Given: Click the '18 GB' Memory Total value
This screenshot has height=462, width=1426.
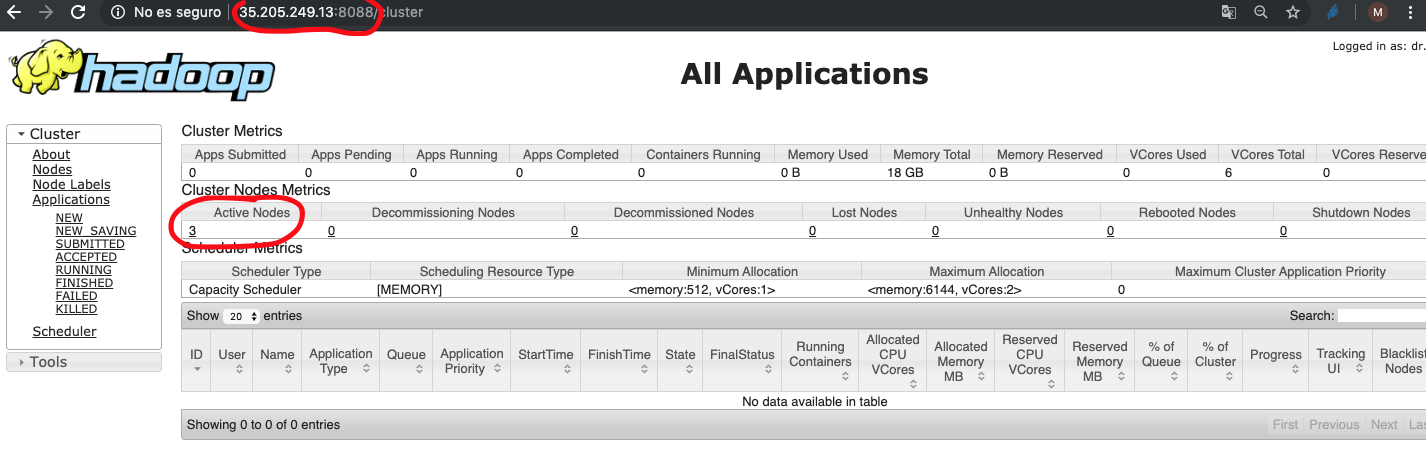Looking at the screenshot, I should pyautogui.click(x=906, y=173).
